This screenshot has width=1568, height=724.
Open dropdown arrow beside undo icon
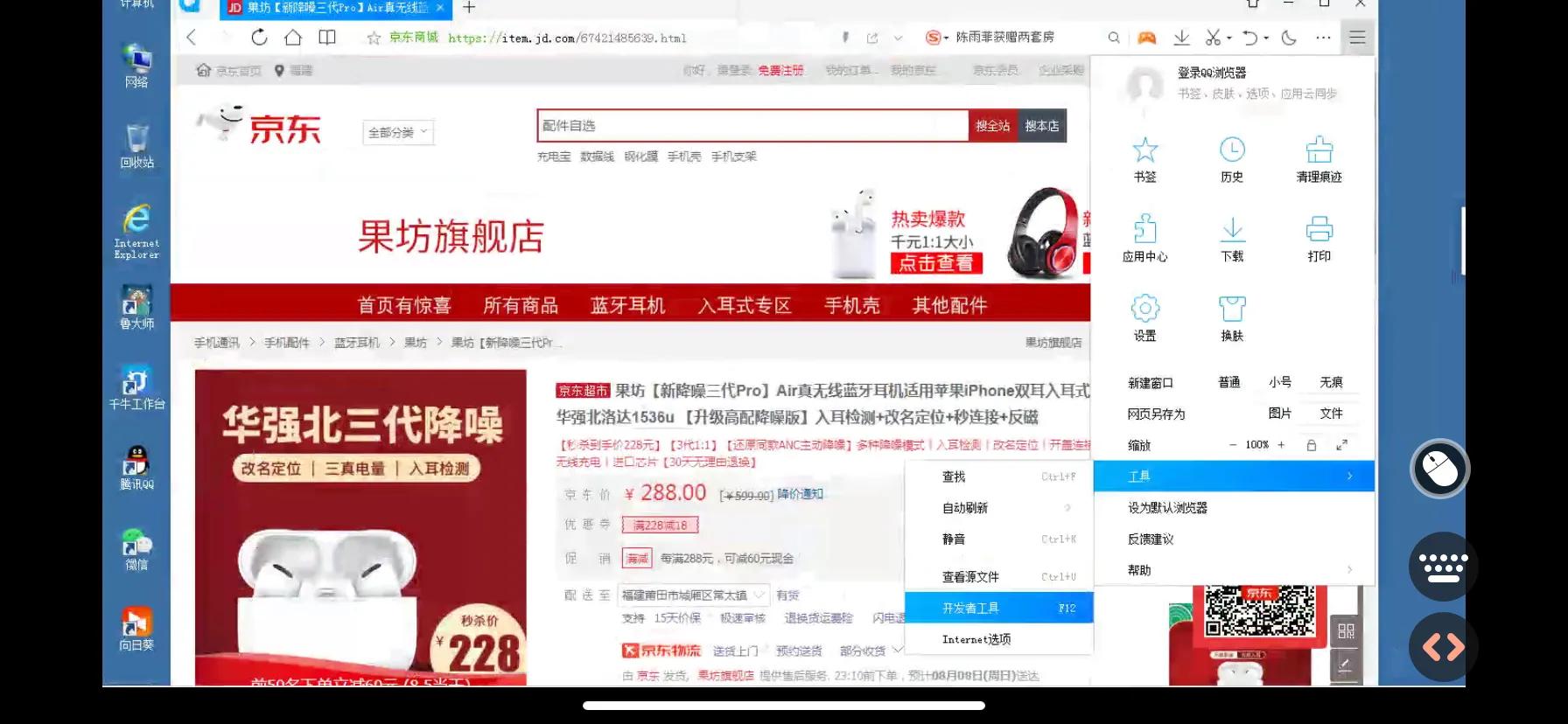coord(1266,38)
